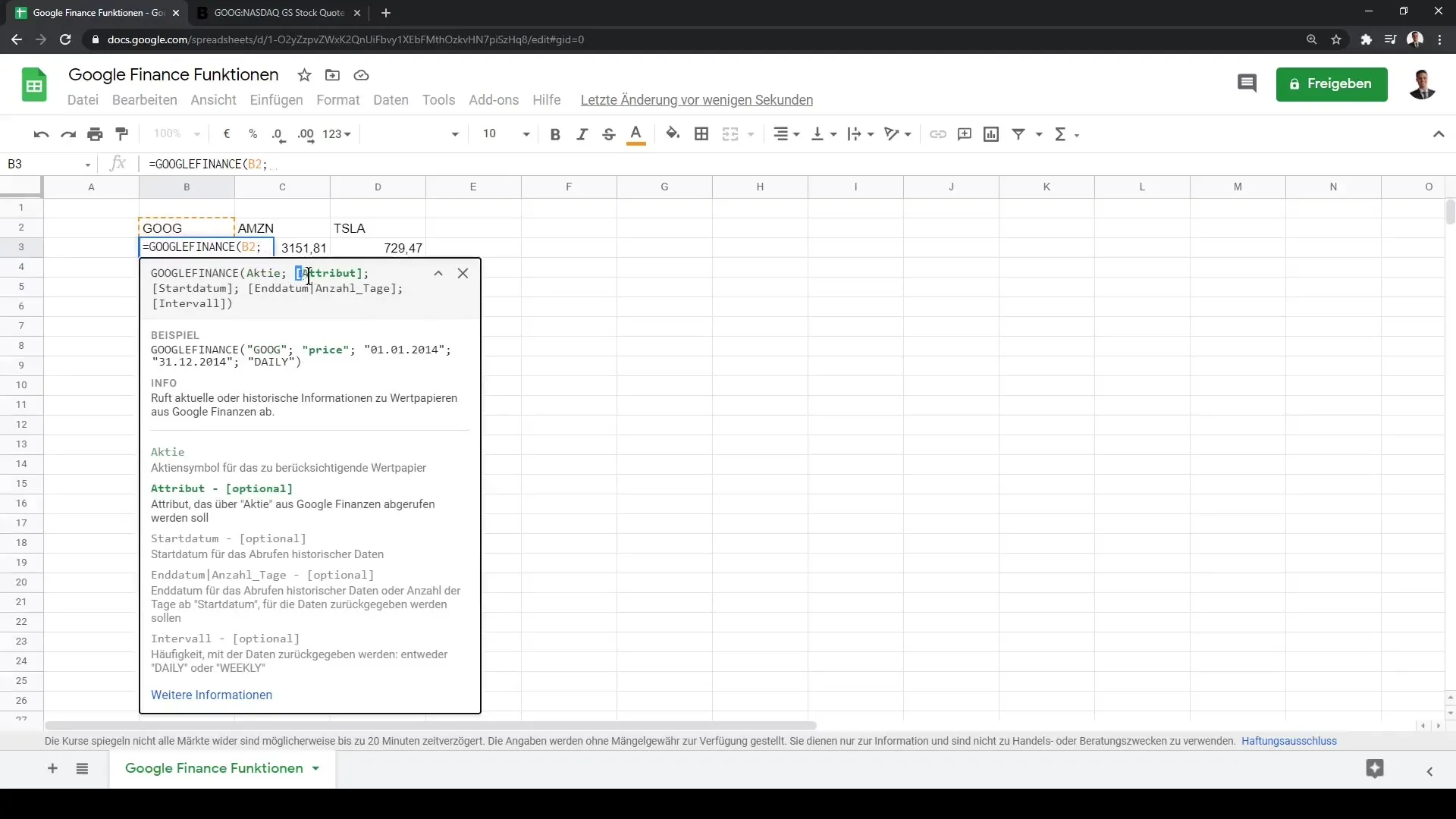Click the print icon

[95, 134]
